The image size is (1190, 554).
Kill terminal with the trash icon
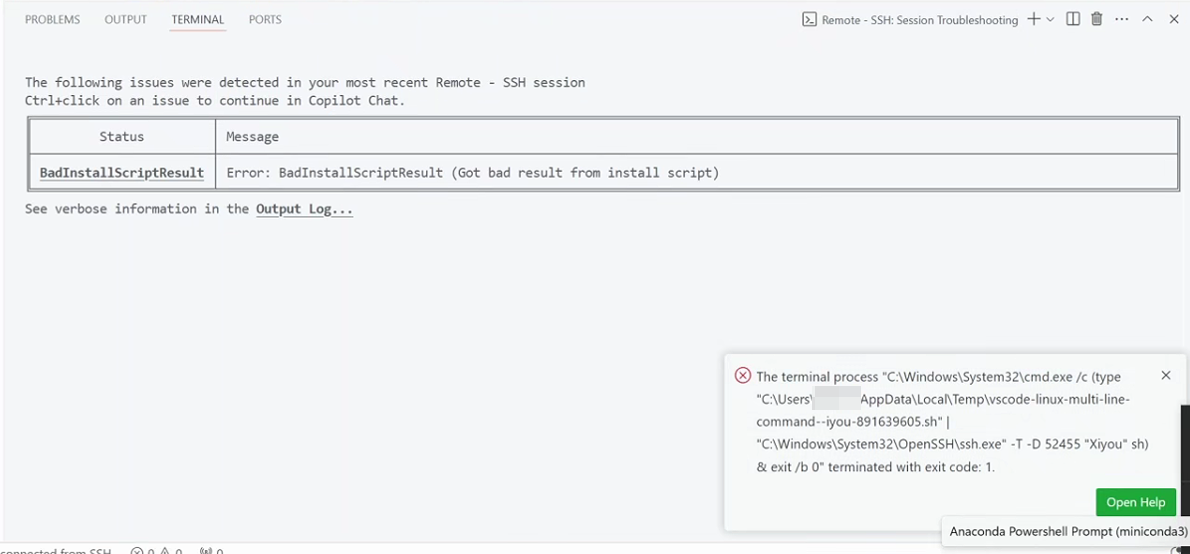point(1097,19)
